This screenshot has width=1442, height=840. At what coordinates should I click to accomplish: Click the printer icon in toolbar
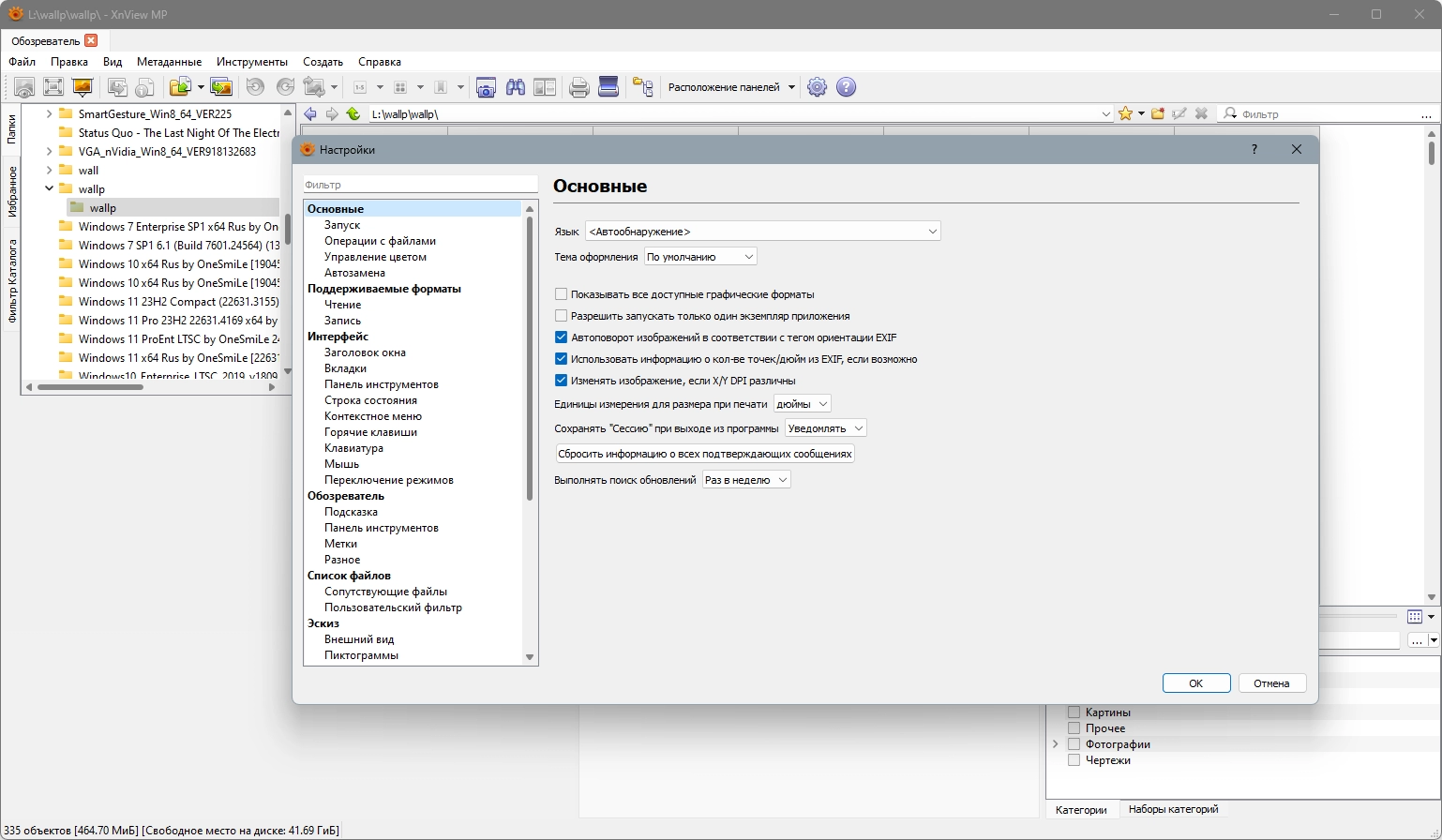tap(579, 87)
